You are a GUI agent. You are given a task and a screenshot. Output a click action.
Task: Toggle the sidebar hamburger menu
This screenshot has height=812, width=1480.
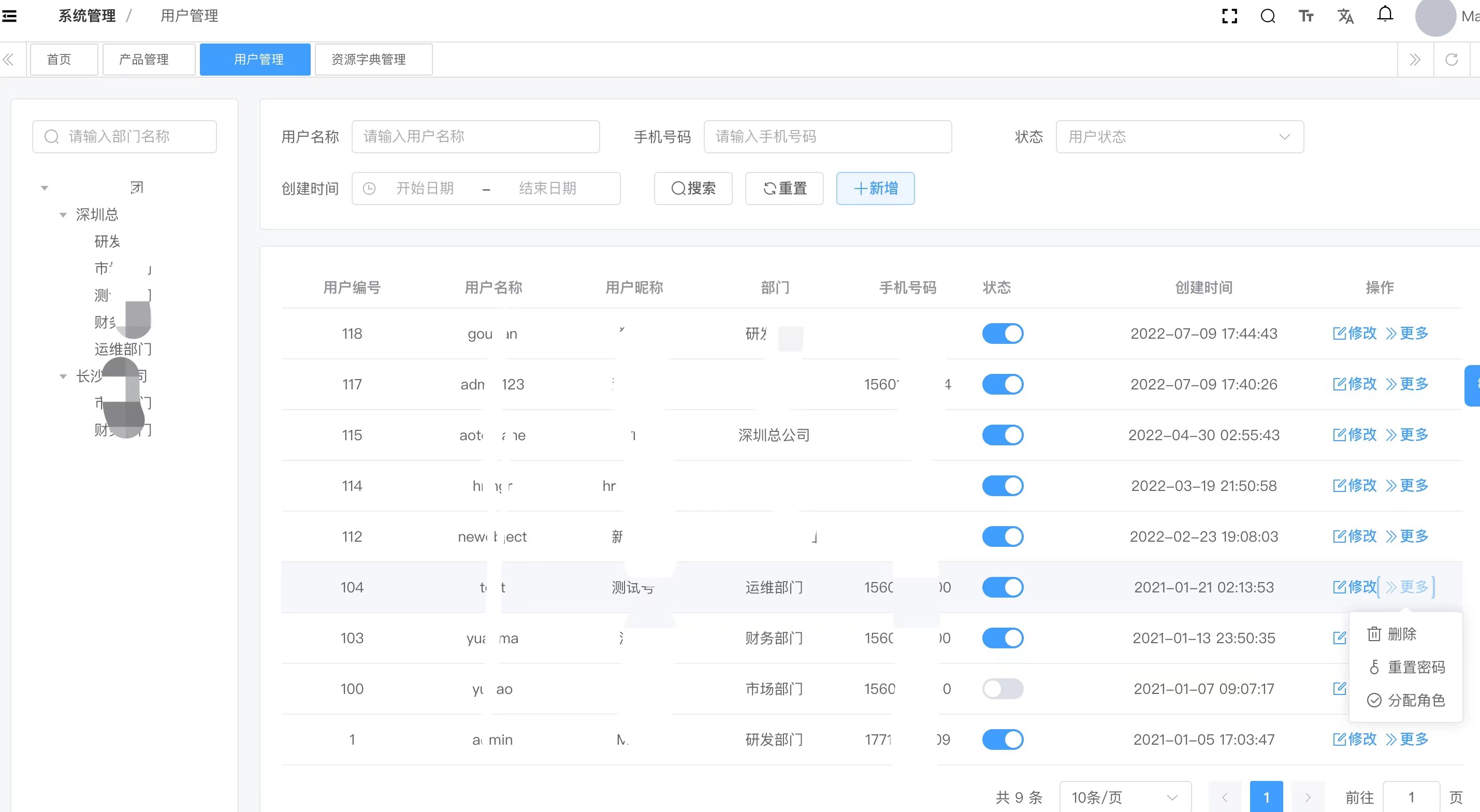[x=9, y=16]
